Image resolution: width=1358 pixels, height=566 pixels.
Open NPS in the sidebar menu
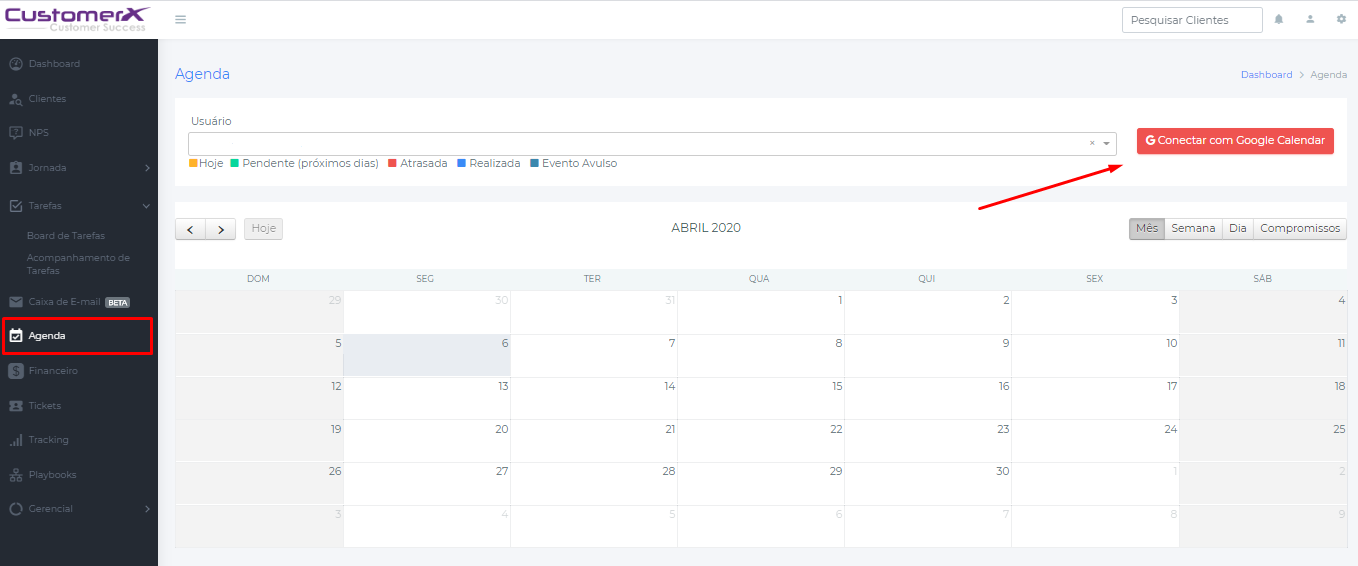(x=38, y=133)
